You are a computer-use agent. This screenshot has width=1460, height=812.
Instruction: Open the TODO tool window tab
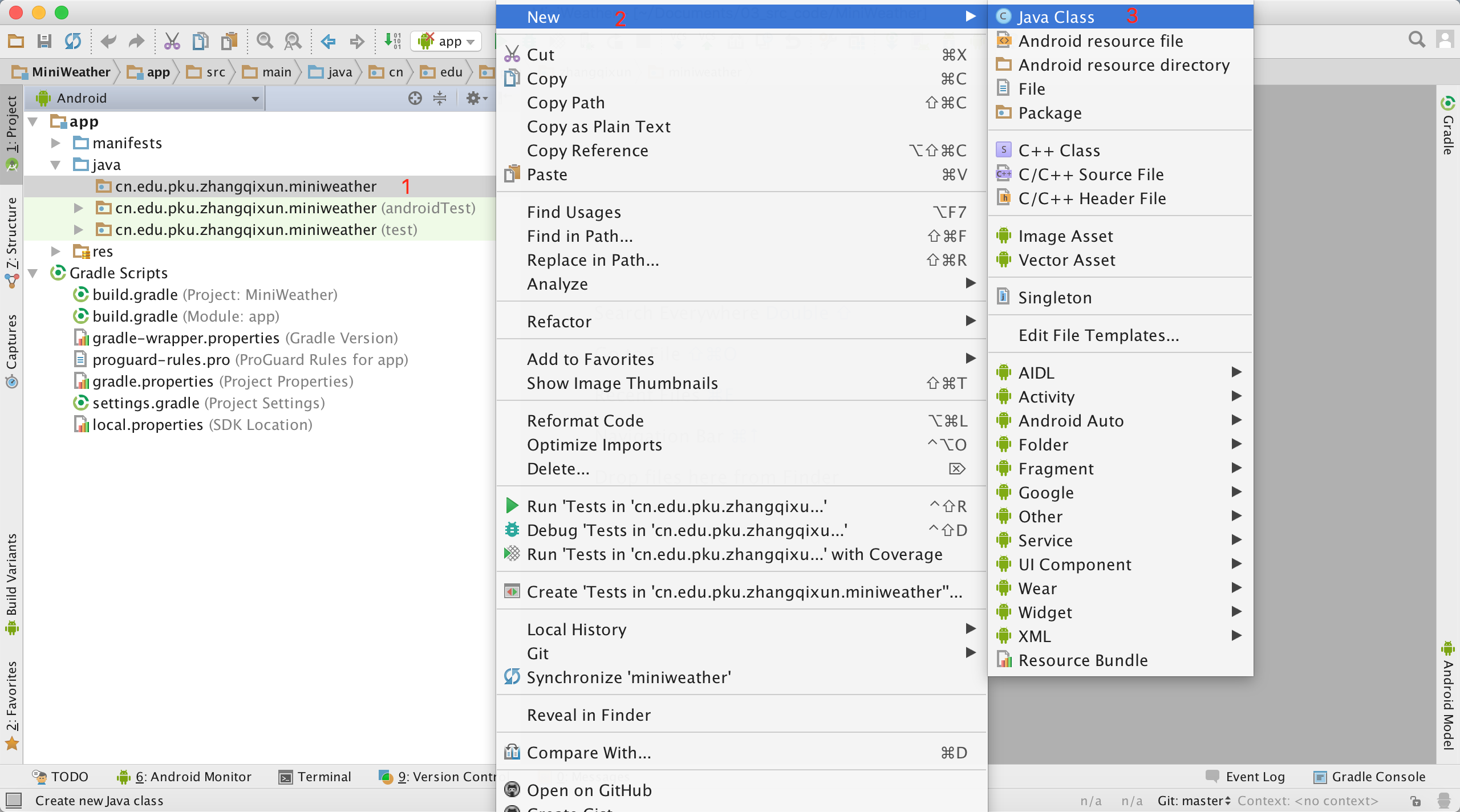pyautogui.click(x=60, y=777)
